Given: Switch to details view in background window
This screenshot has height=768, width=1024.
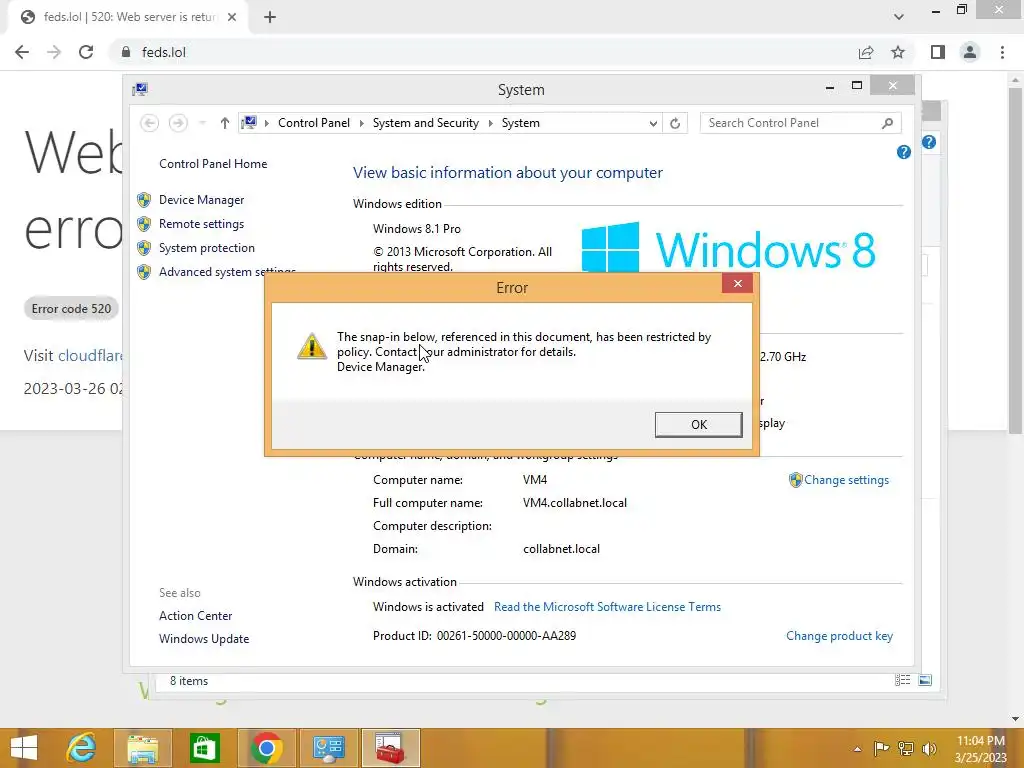Looking at the screenshot, I should (903, 680).
